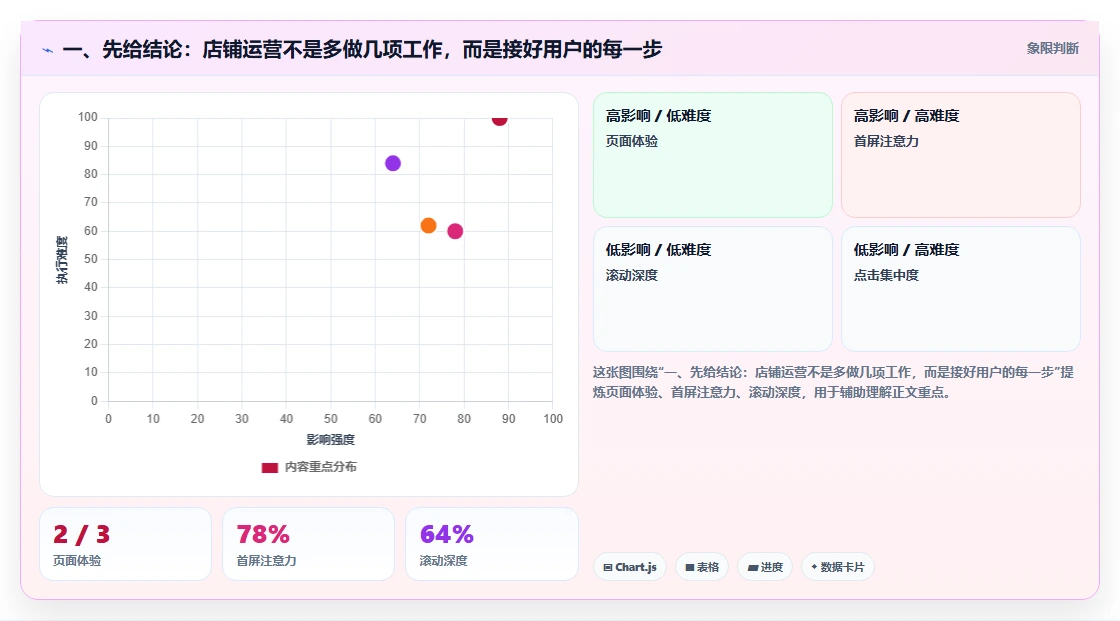Open the 低影响 / 低难度 quadrant card
This screenshot has height=621, width=1120.
(713, 289)
